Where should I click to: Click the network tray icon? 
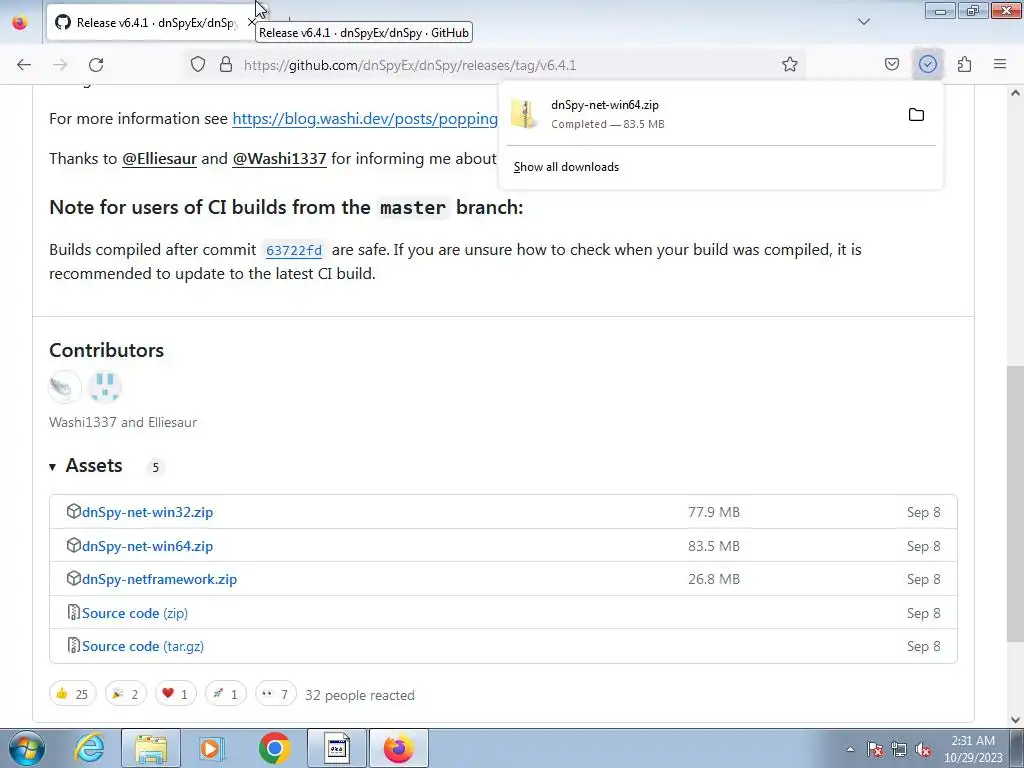[899, 750]
